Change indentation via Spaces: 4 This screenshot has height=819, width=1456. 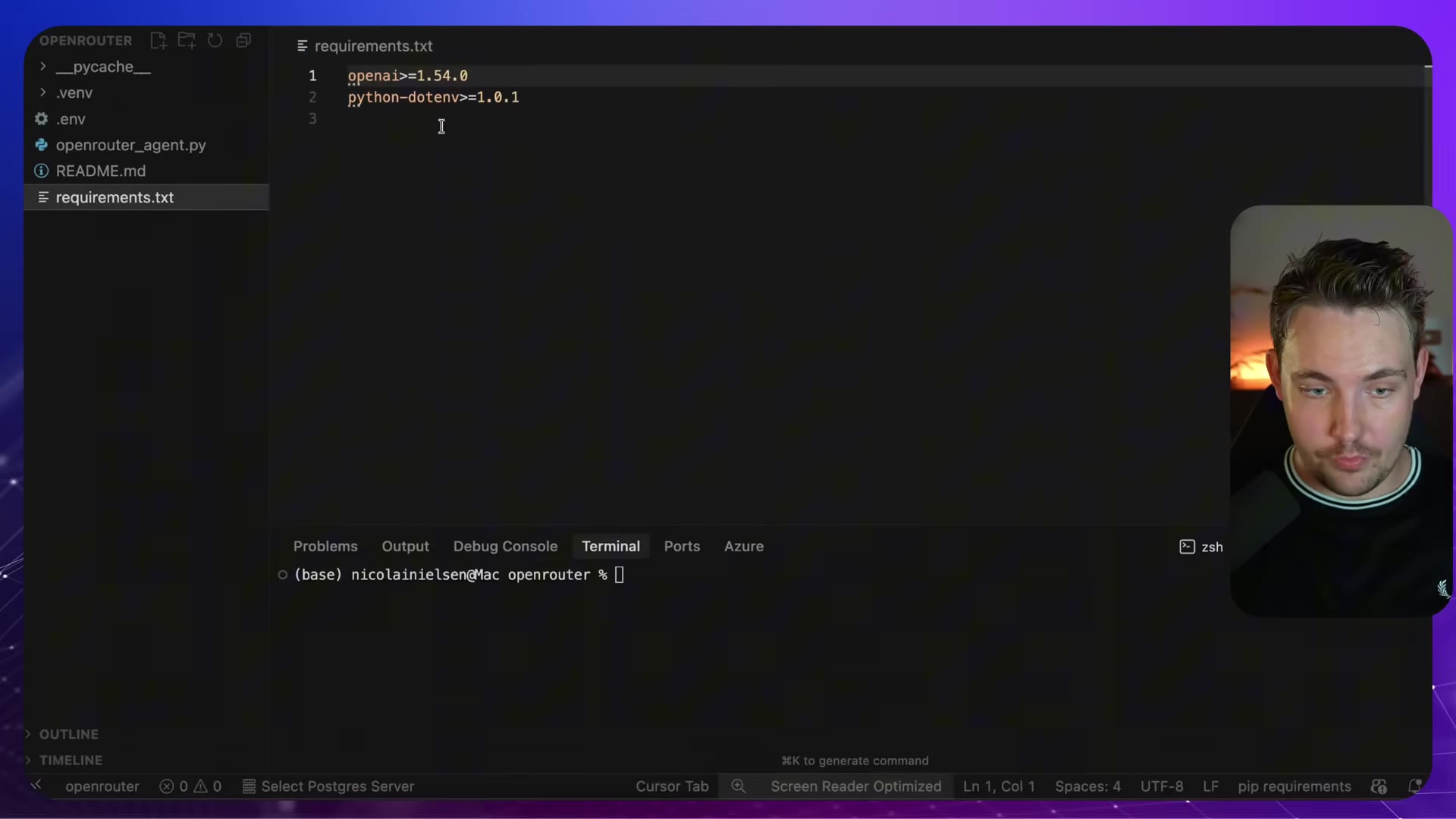pyautogui.click(x=1087, y=786)
